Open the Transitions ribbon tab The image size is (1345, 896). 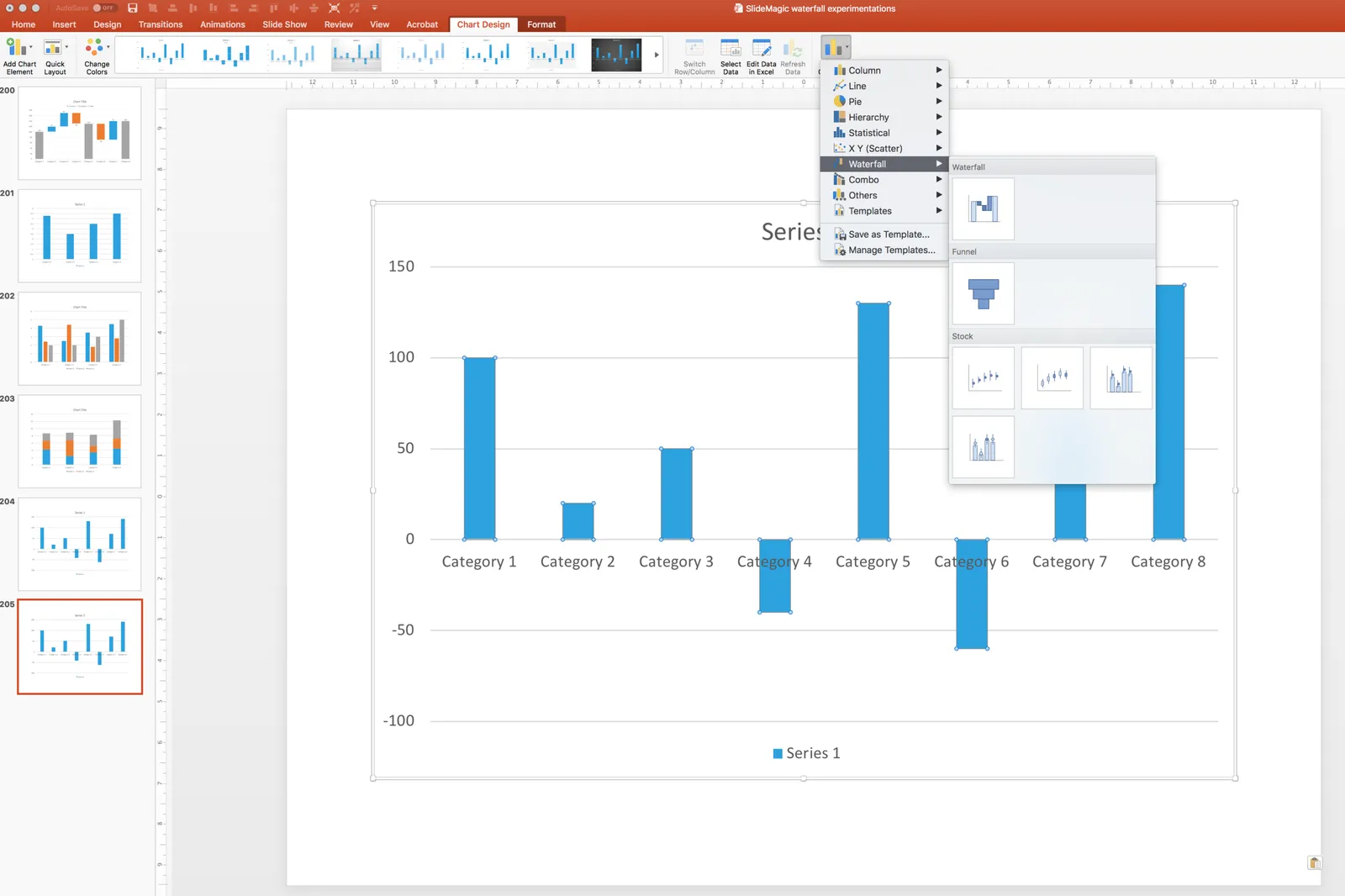tap(161, 24)
